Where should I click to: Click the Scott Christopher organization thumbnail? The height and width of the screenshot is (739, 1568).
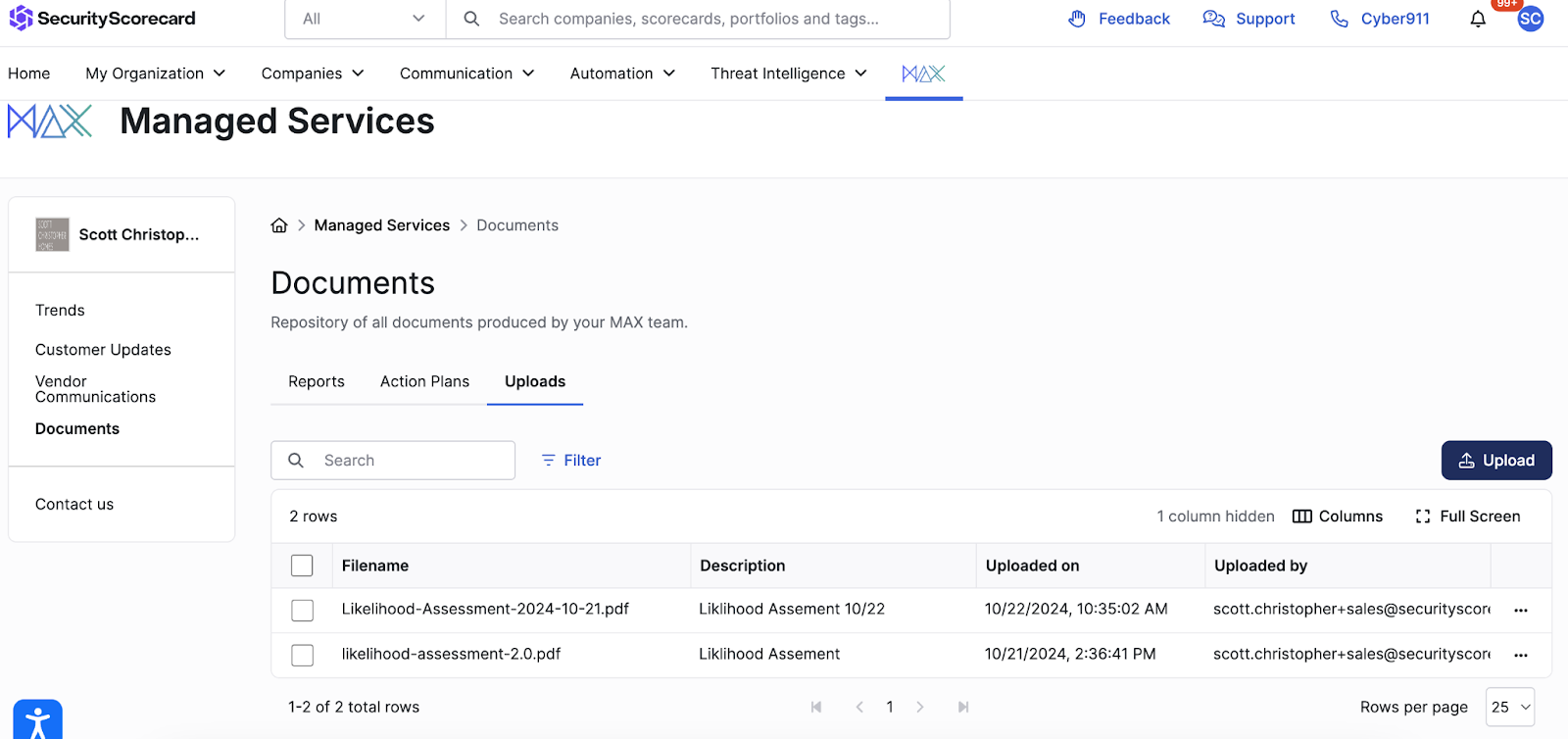point(53,234)
